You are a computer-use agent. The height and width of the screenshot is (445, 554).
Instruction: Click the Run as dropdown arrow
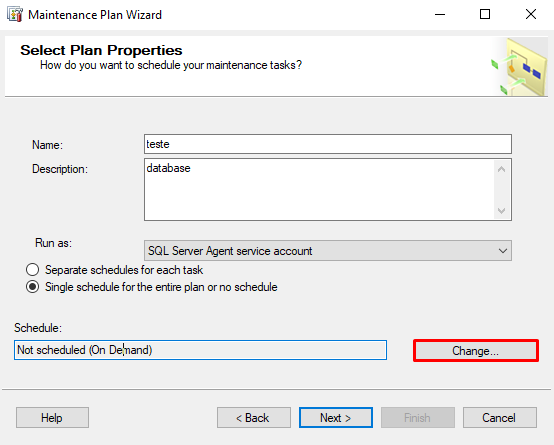503,251
